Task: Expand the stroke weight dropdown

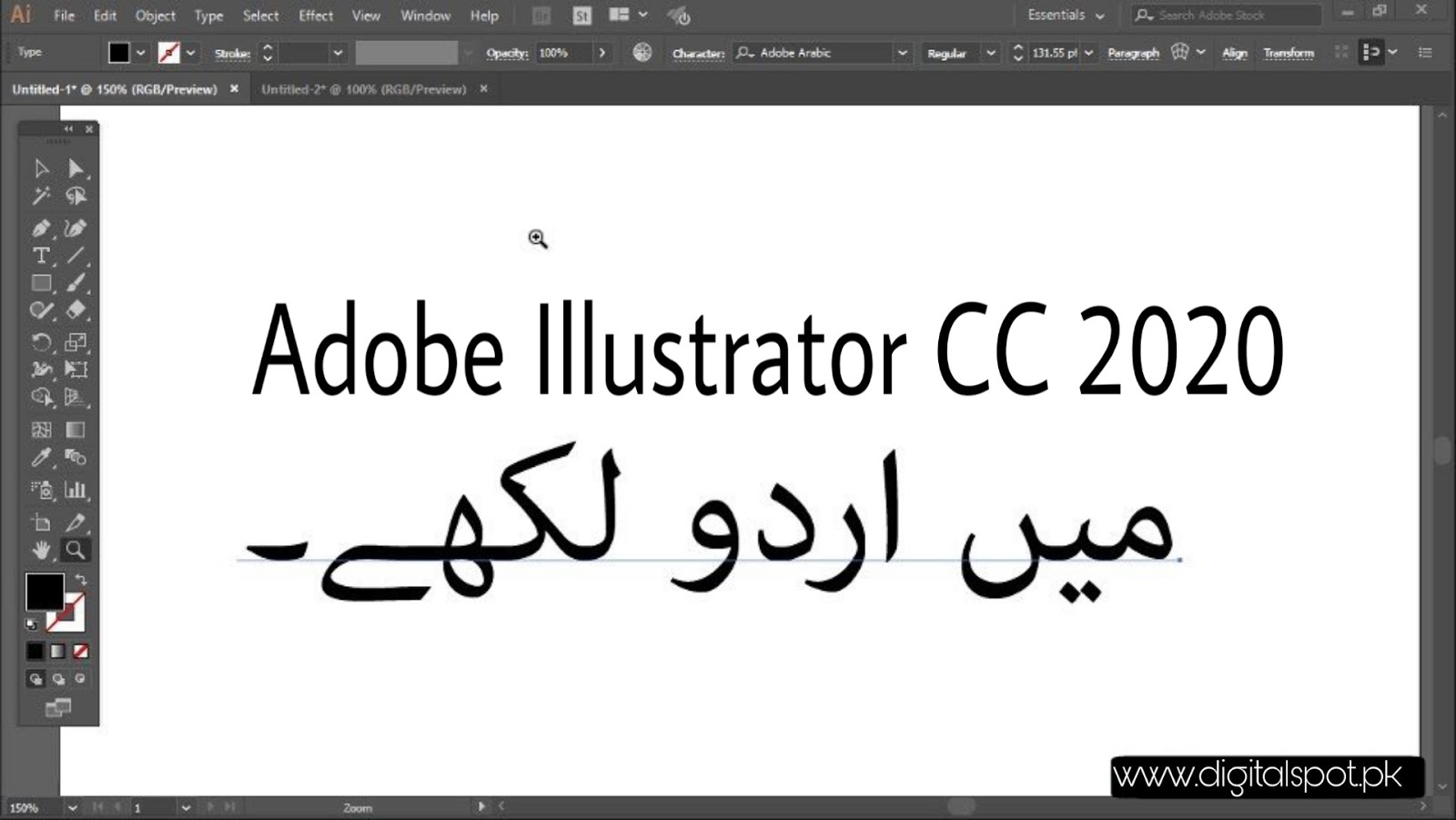Action: (x=338, y=52)
